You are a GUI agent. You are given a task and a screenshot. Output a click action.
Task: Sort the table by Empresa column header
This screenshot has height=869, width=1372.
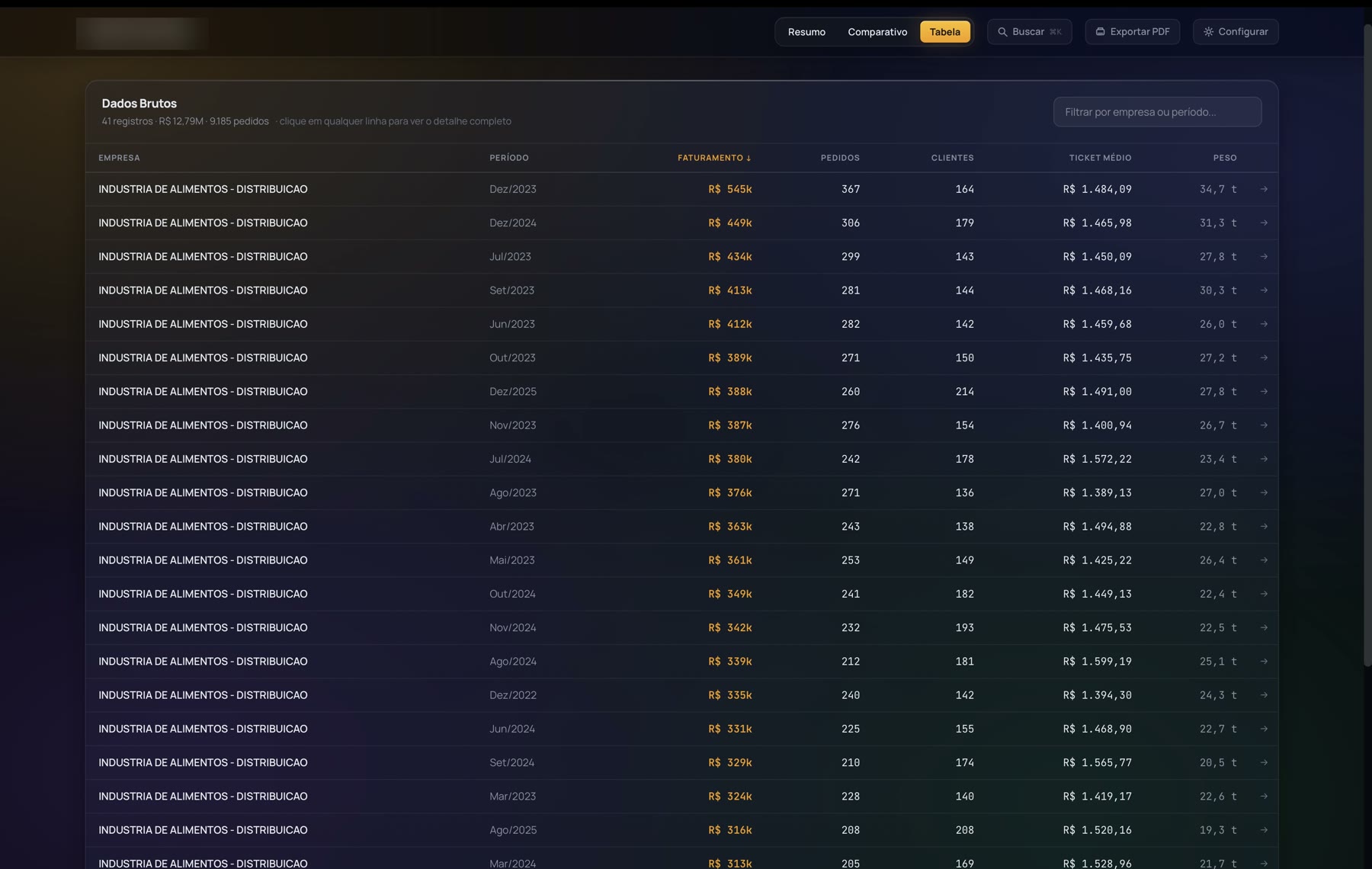coord(119,158)
